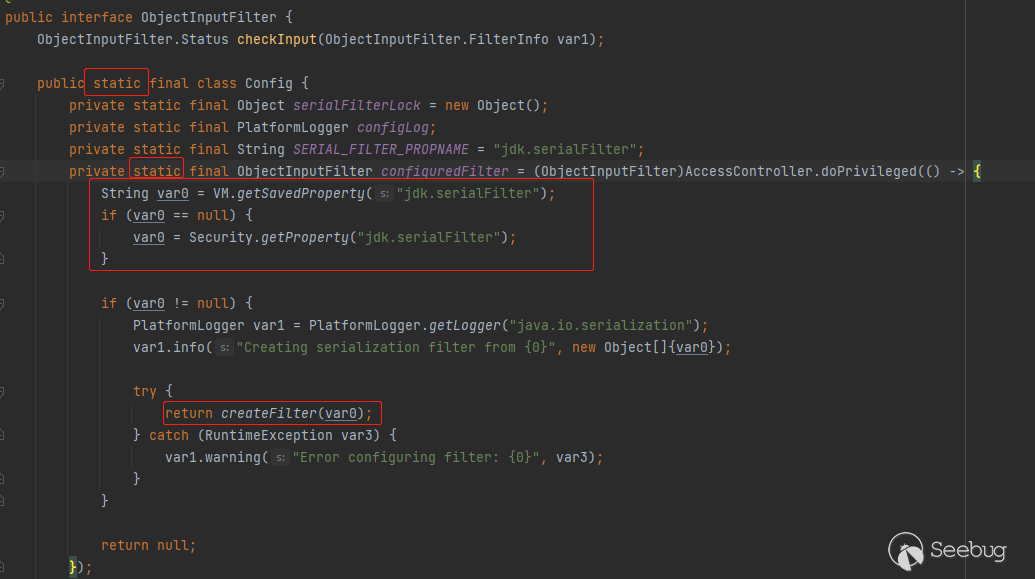This screenshot has width=1035, height=579.
Task: Collapse the Config class fold marker
Action: [2, 84]
